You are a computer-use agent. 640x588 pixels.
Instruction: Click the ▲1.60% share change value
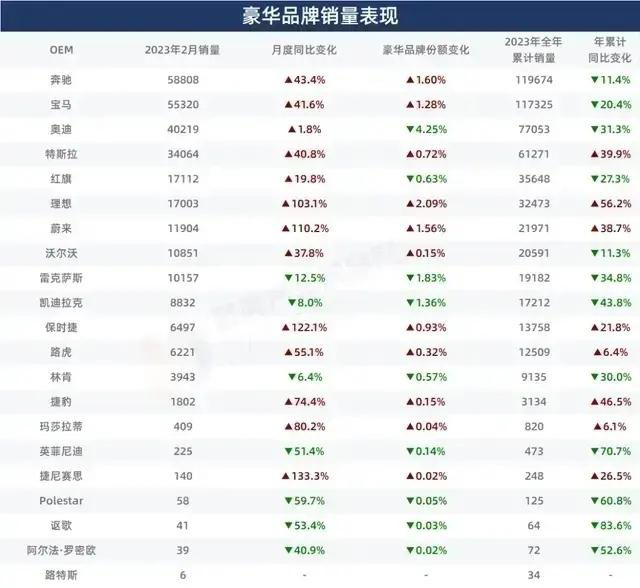click(426, 80)
